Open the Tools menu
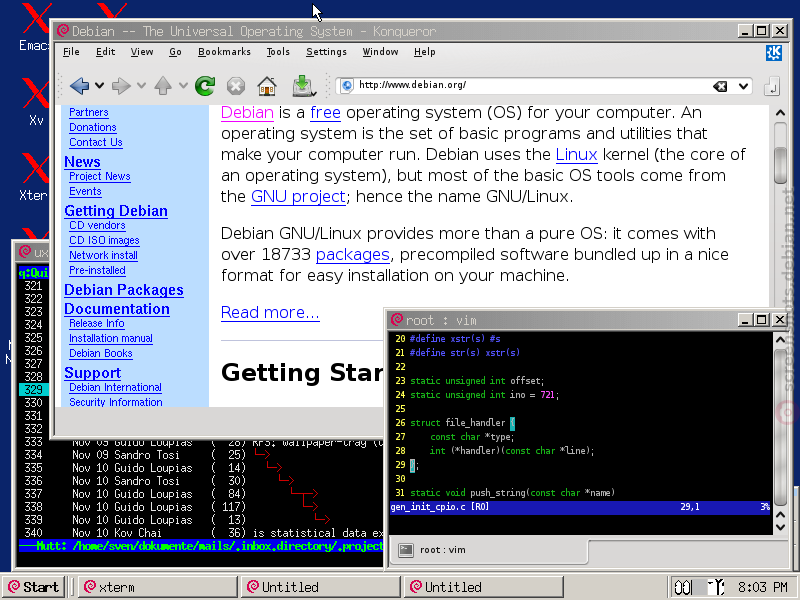Viewport: 800px width, 600px height. [278, 52]
